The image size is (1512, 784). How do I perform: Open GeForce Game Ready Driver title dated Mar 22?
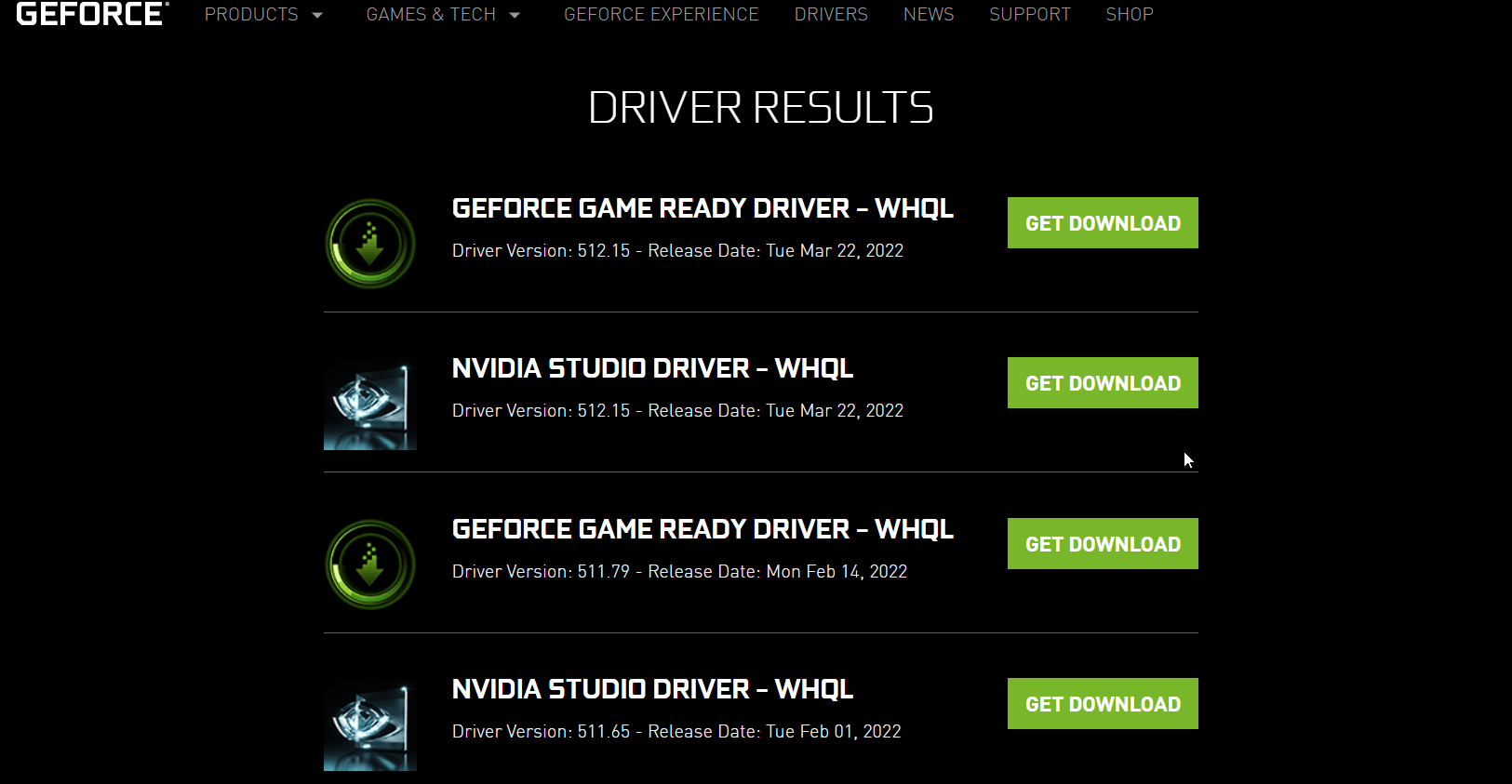[702, 208]
